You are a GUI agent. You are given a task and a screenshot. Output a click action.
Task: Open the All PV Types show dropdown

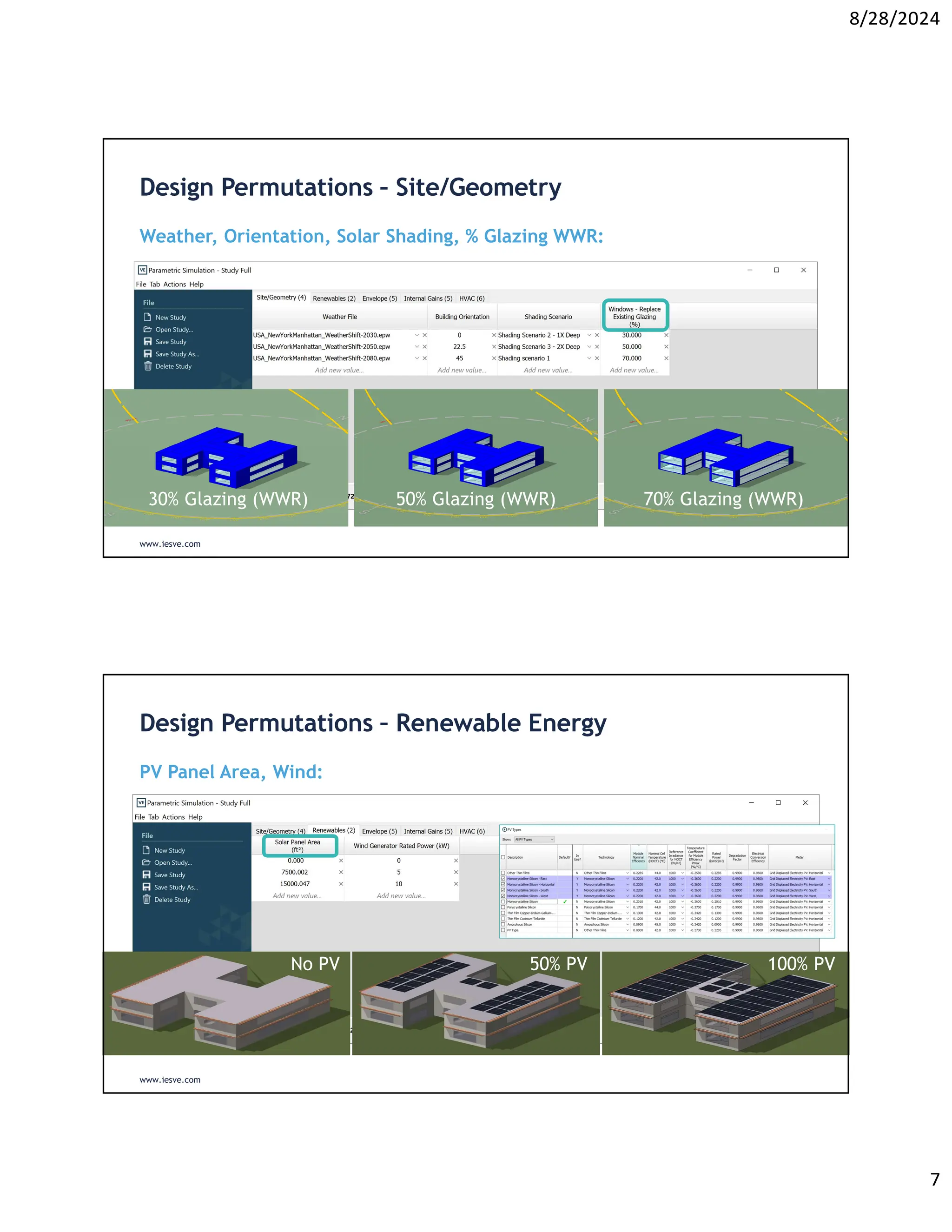pyautogui.click(x=534, y=839)
